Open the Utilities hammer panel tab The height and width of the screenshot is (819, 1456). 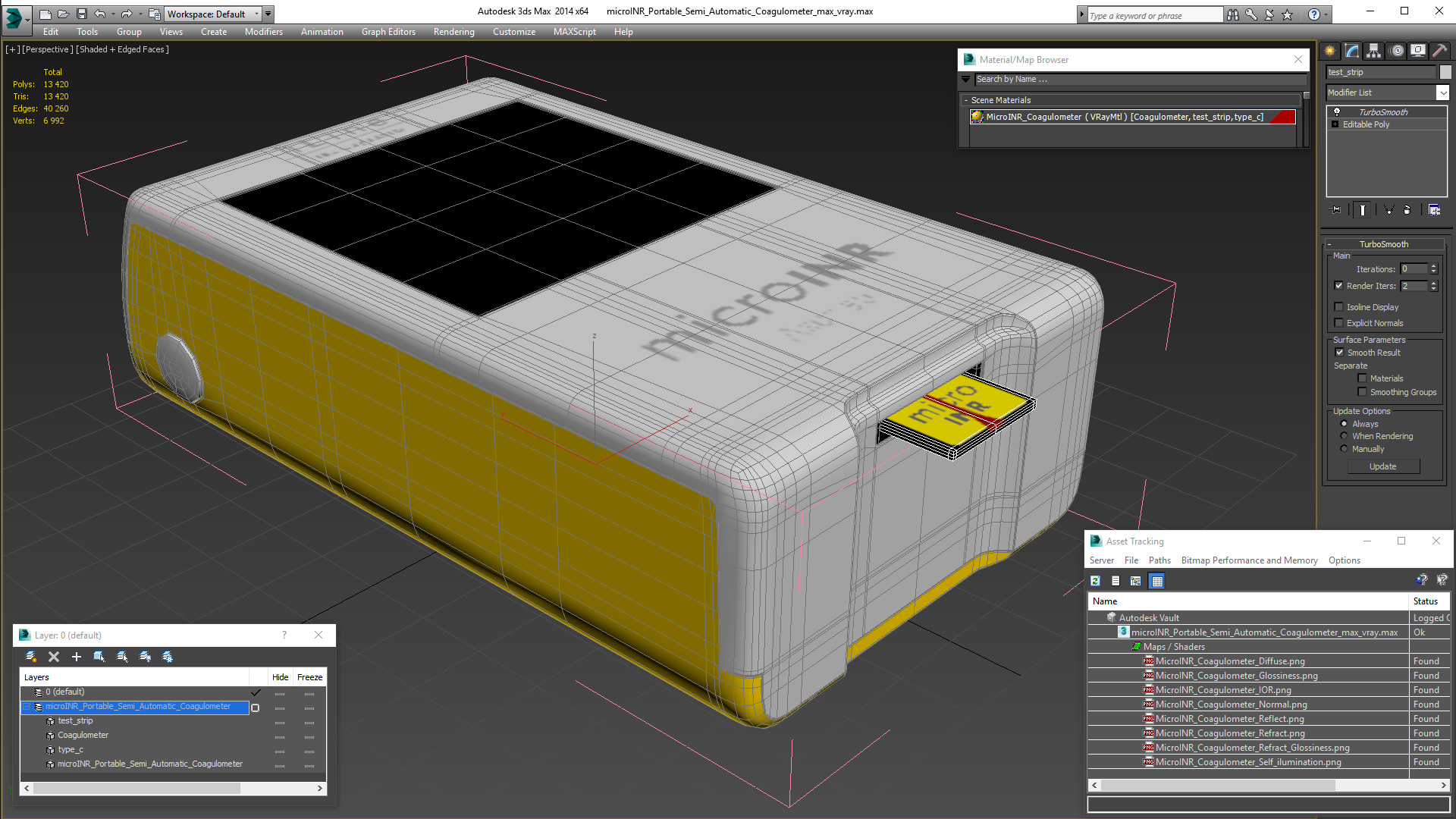click(1439, 51)
